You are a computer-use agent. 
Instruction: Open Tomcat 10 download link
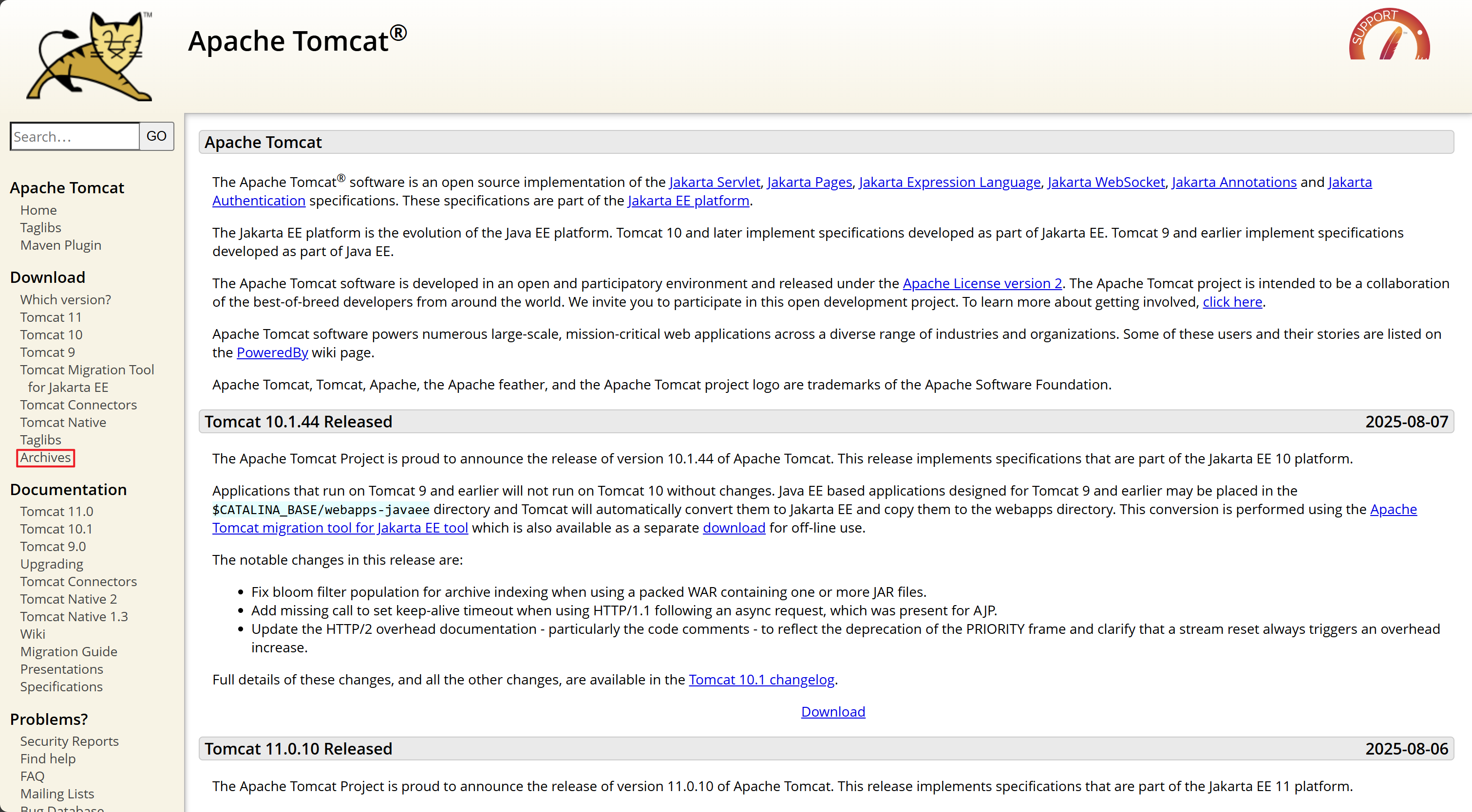coord(51,334)
